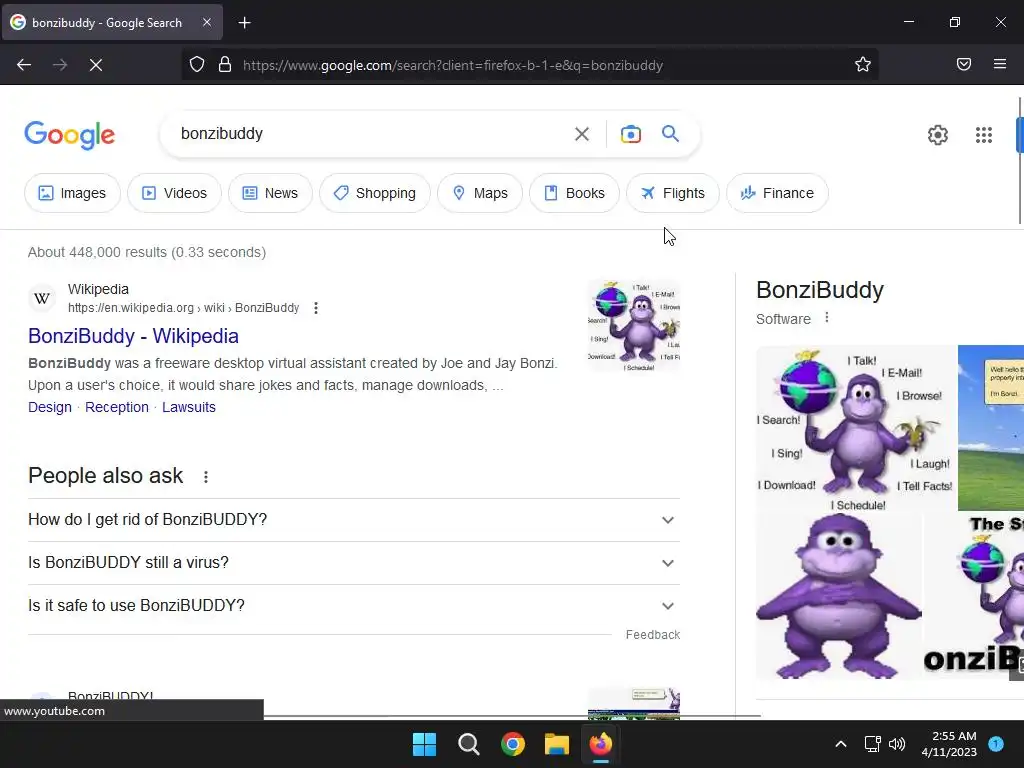Click the Wikipedia W favicon
Image resolution: width=1024 pixels, height=768 pixels.
coord(42,298)
